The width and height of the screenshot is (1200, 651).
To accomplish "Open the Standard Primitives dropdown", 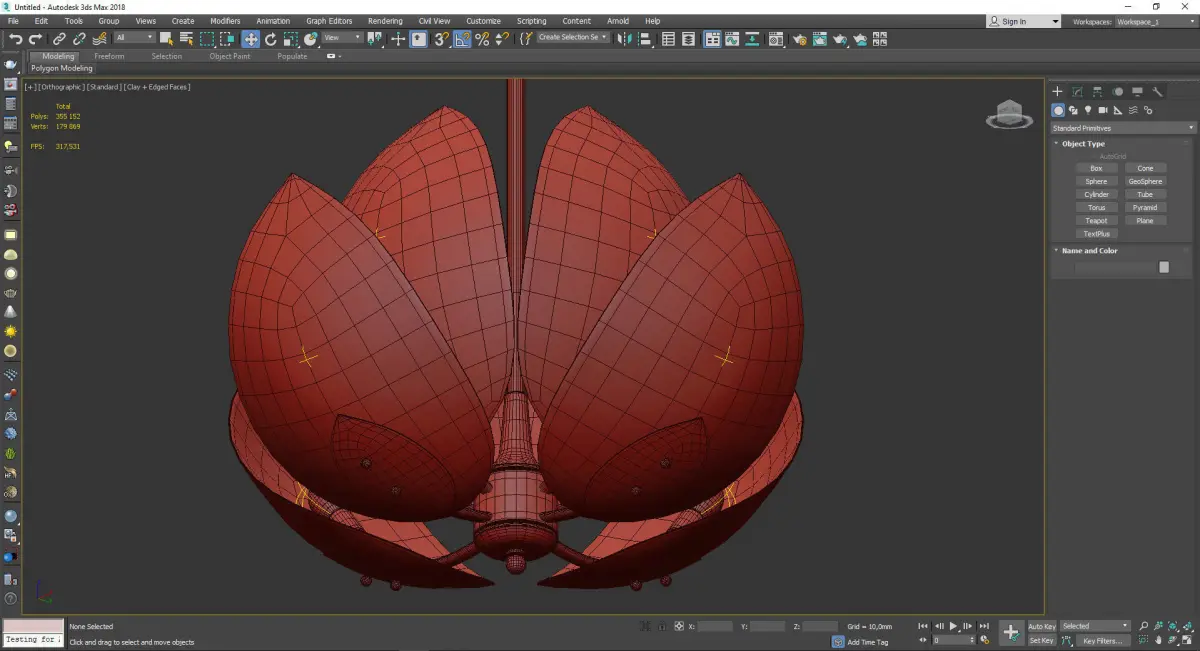I will (x=1122, y=128).
